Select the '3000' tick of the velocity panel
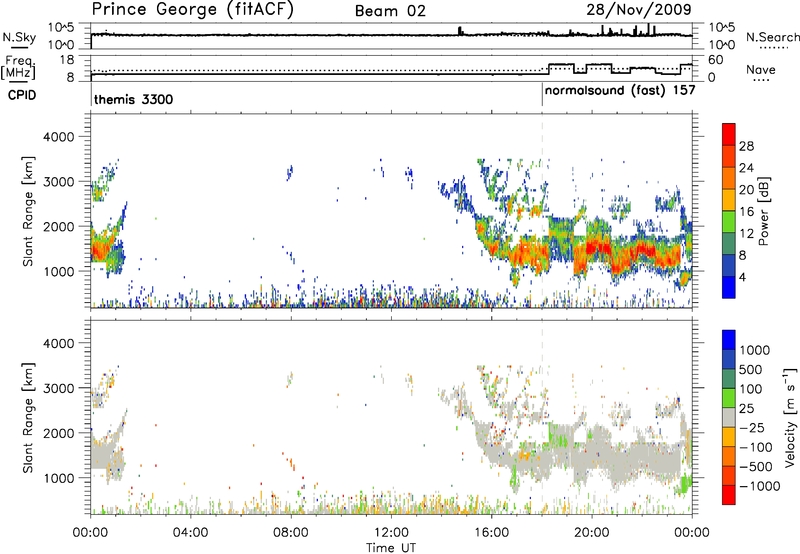Viewport: 800px width, 554px height. (x=58, y=388)
